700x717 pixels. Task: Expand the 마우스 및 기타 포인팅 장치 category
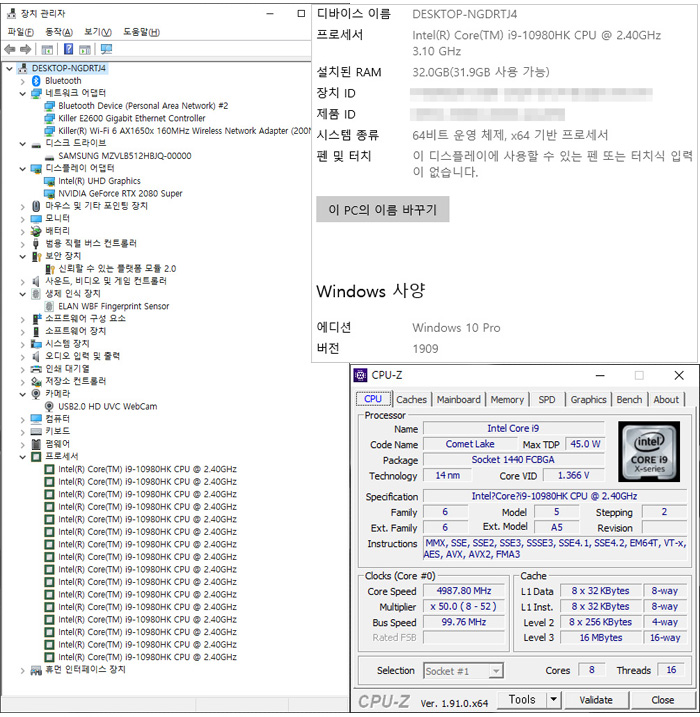[22, 207]
